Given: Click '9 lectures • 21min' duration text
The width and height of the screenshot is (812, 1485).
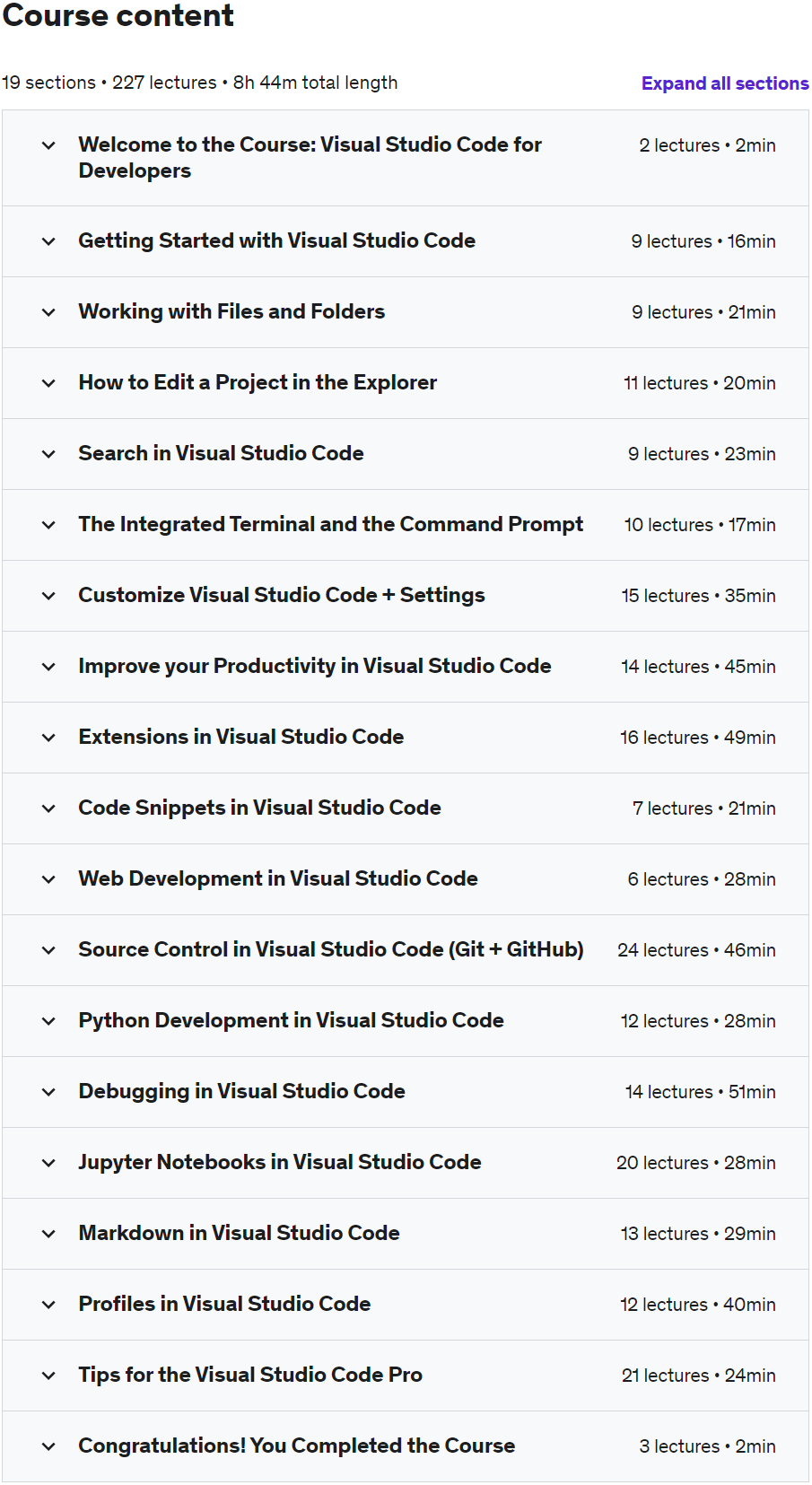Looking at the screenshot, I should tap(703, 312).
